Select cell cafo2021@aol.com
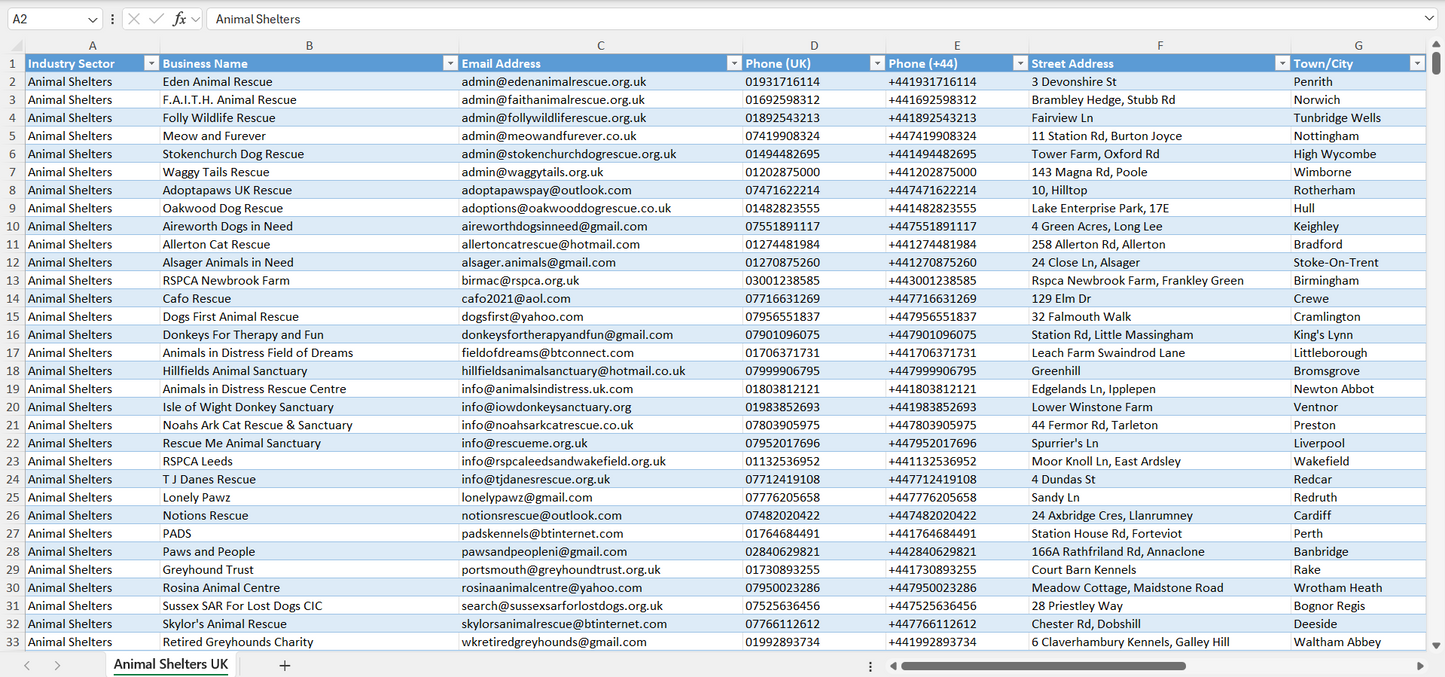The image size is (1445, 677). click(600, 299)
